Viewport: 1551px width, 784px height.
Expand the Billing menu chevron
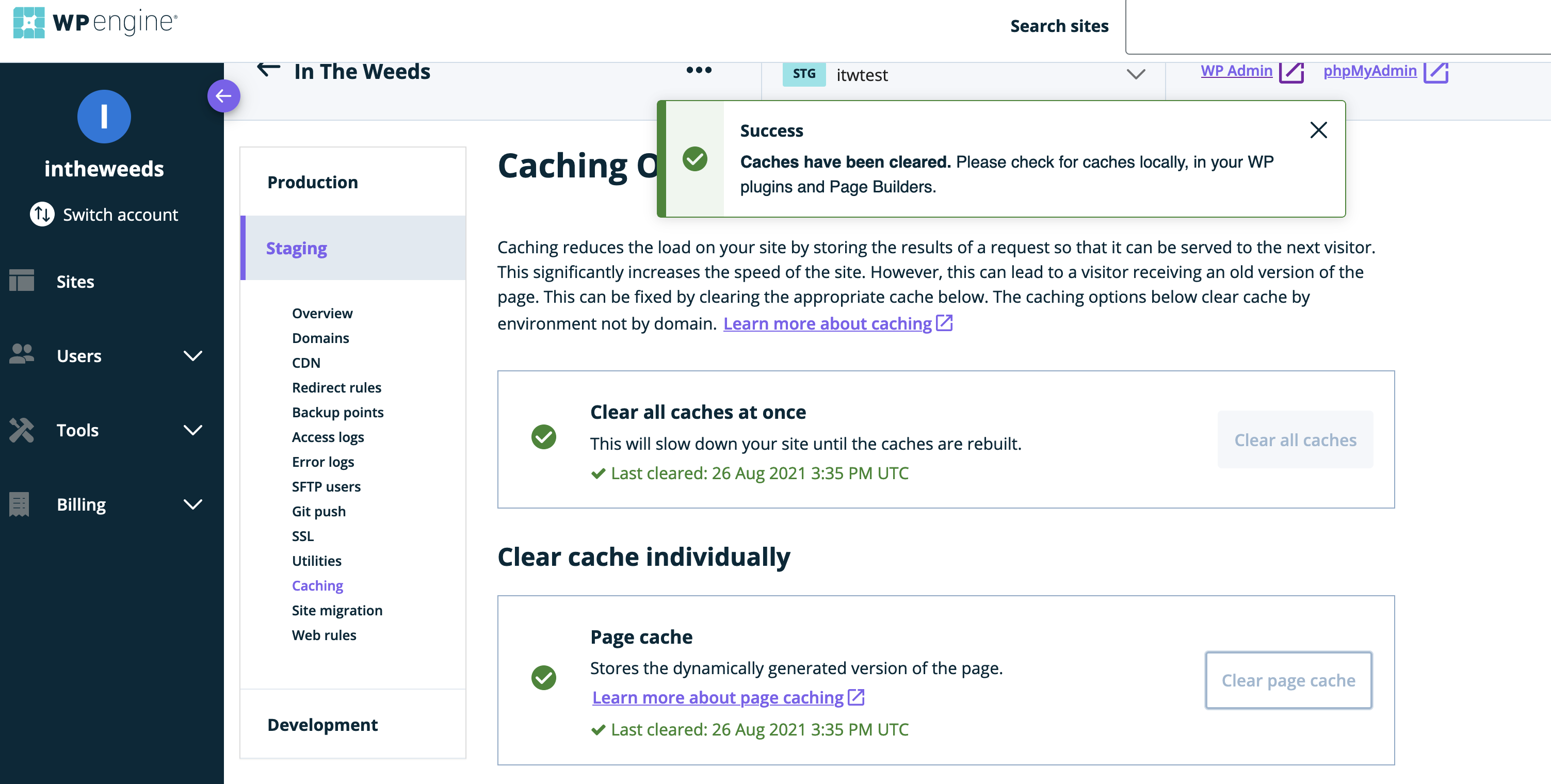(192, 504)
